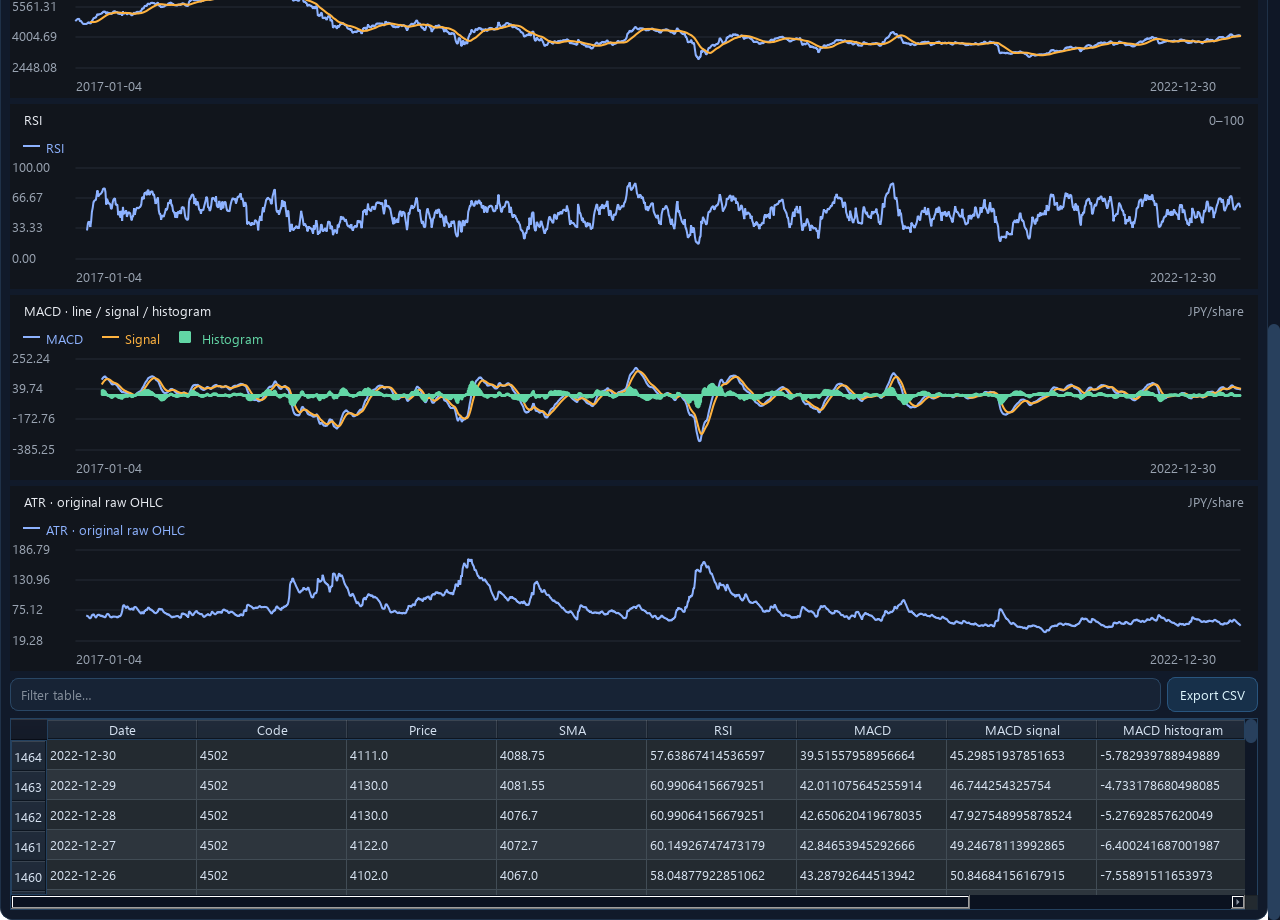Viewport: 1280px width, 920px height.
Task: Click the Price column header
Action: click(422, 730)
